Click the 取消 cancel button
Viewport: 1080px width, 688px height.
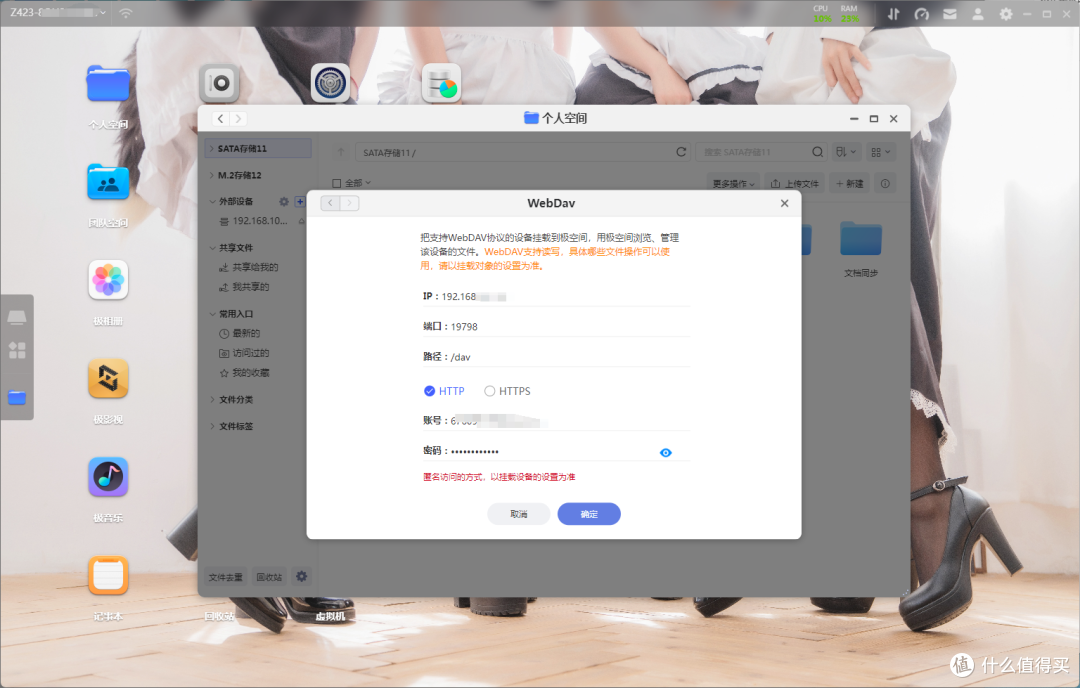point(519,514)
